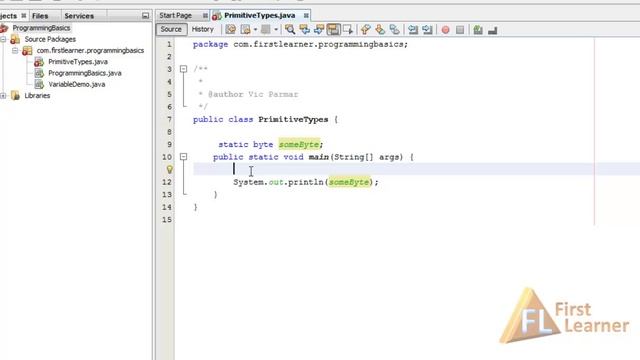Open PrimitiveTypes.java from the project tree

coord(78,62)
